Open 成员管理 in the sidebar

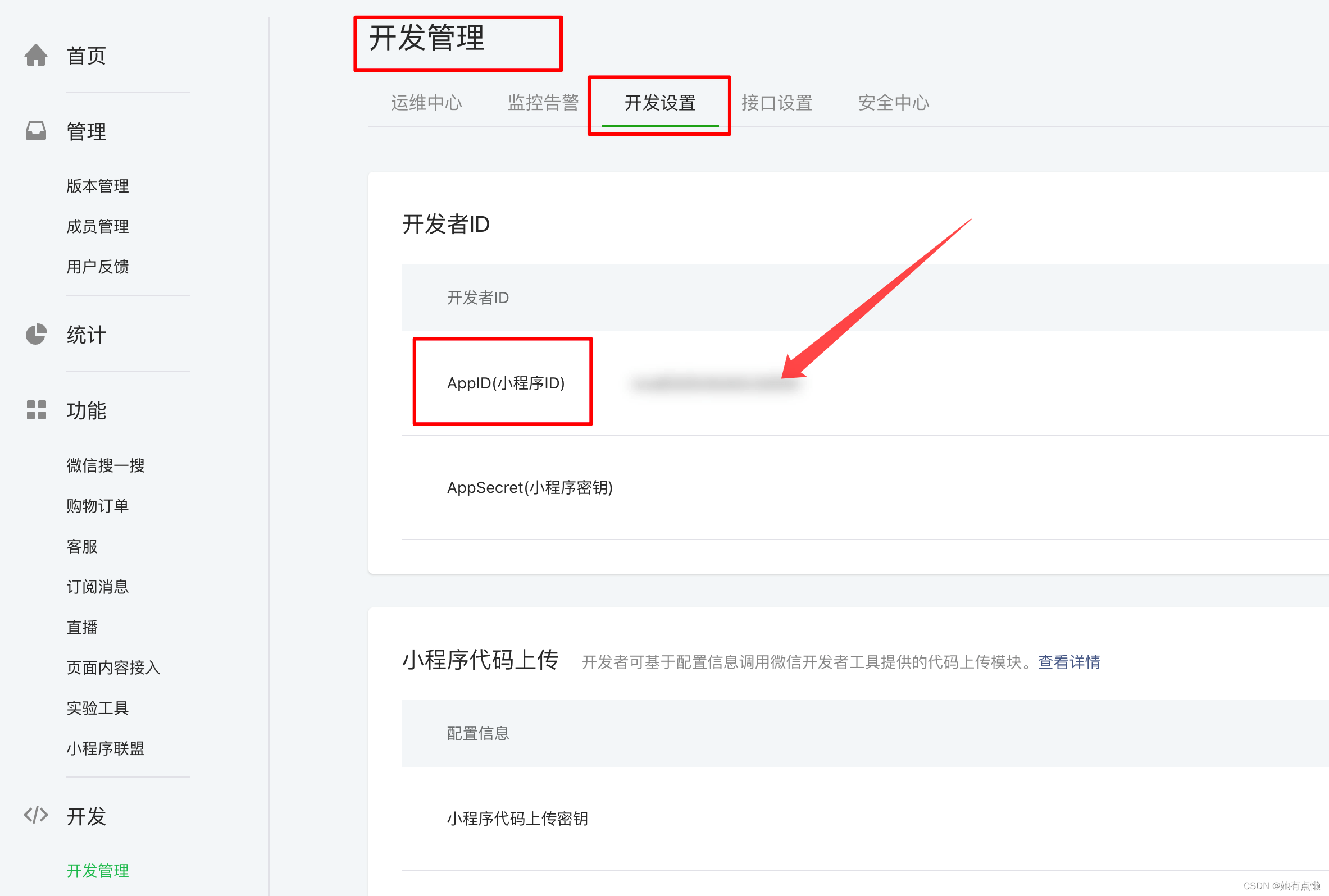pos(98,226)
